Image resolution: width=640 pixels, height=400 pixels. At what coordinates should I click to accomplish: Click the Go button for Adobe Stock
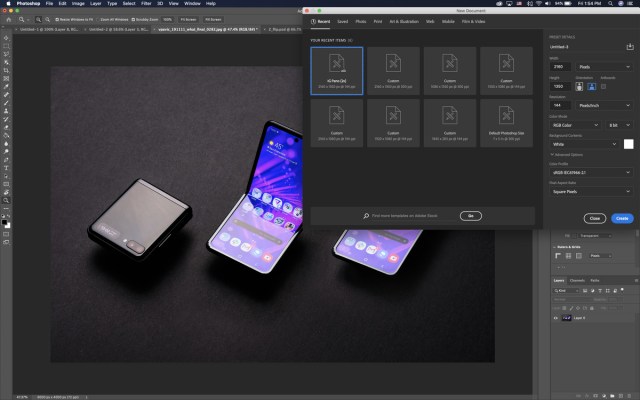click(x=471, y=216)
